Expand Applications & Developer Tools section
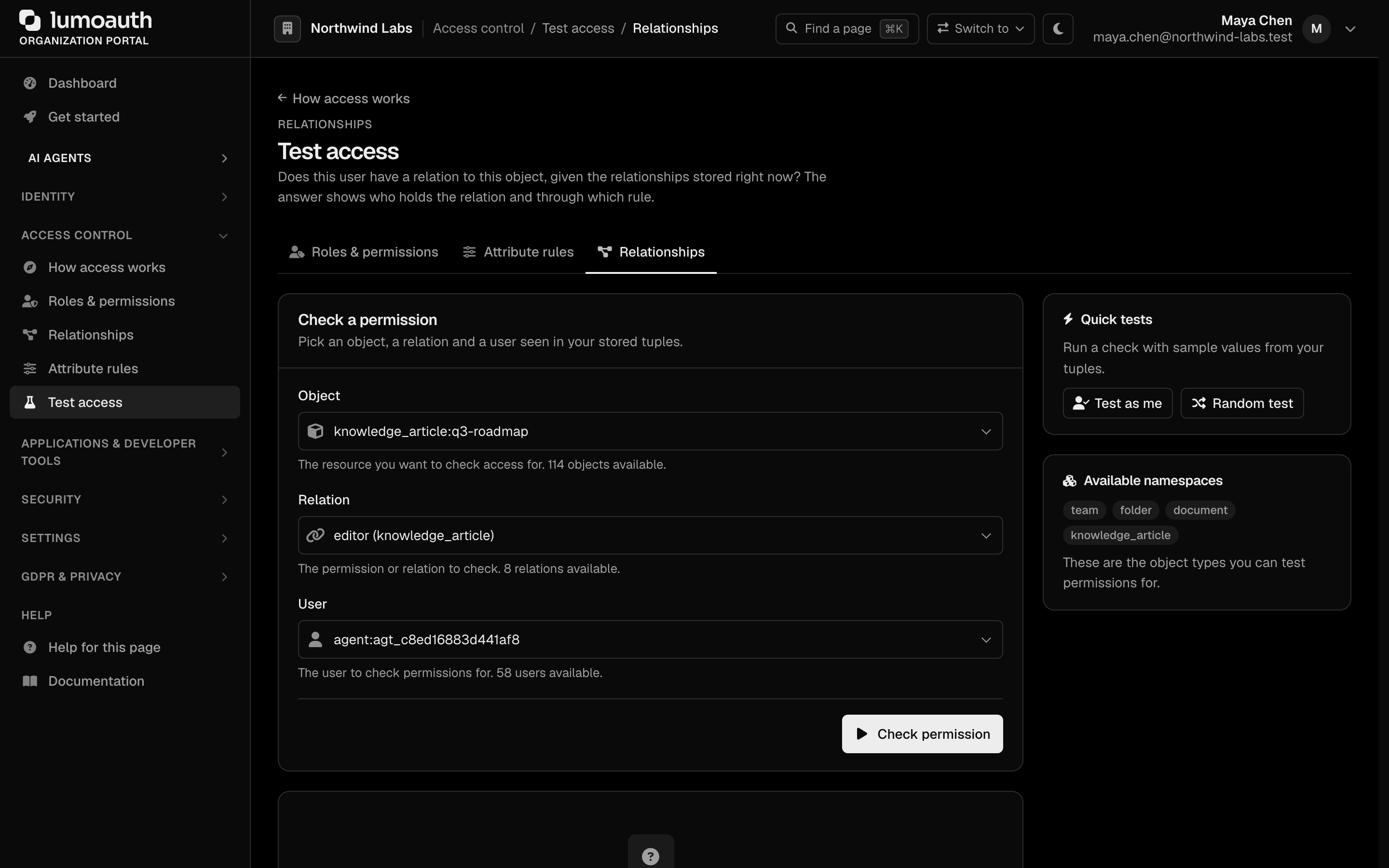 pos(124,452)
